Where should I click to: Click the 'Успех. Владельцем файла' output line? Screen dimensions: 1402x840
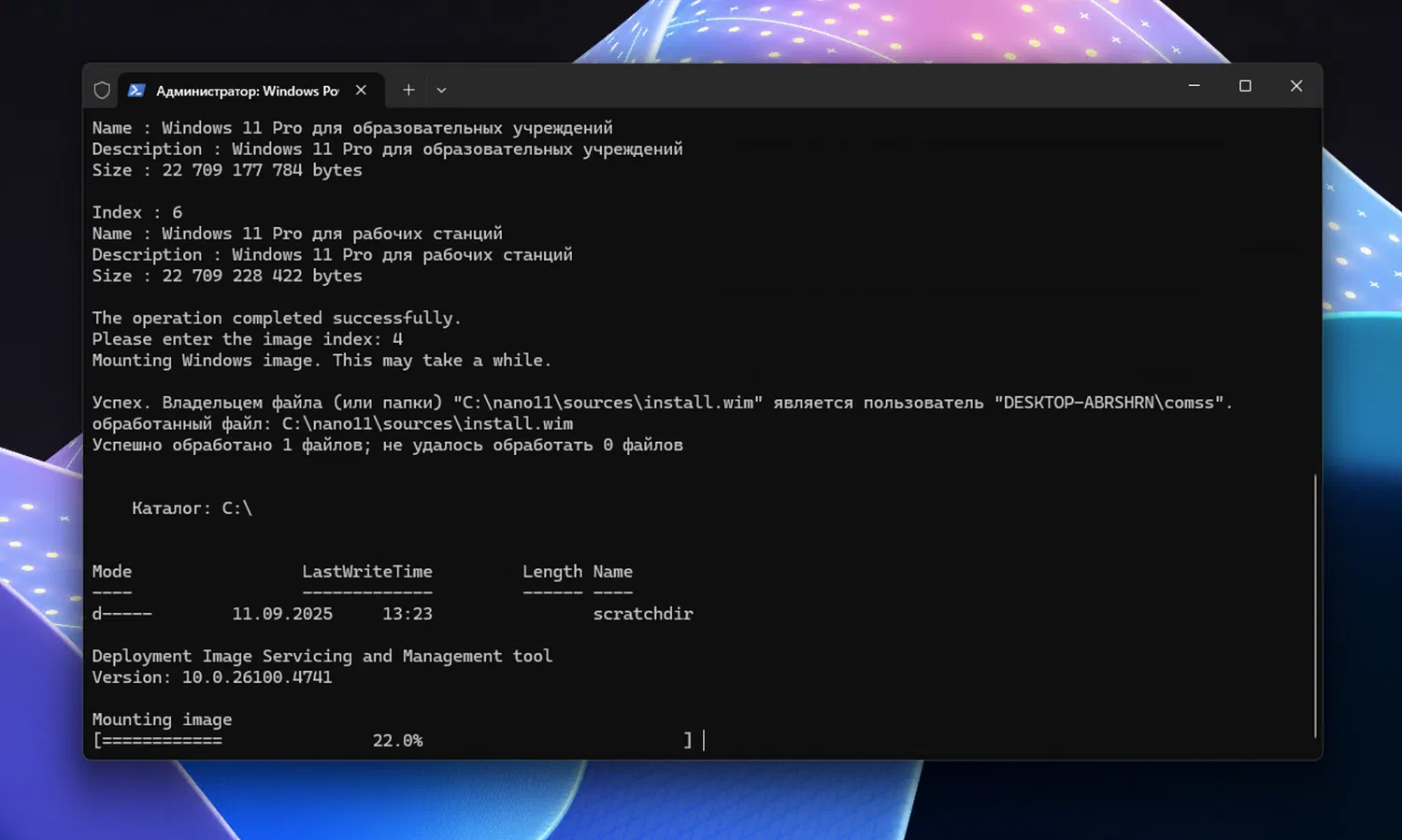[x=662, y=403]
